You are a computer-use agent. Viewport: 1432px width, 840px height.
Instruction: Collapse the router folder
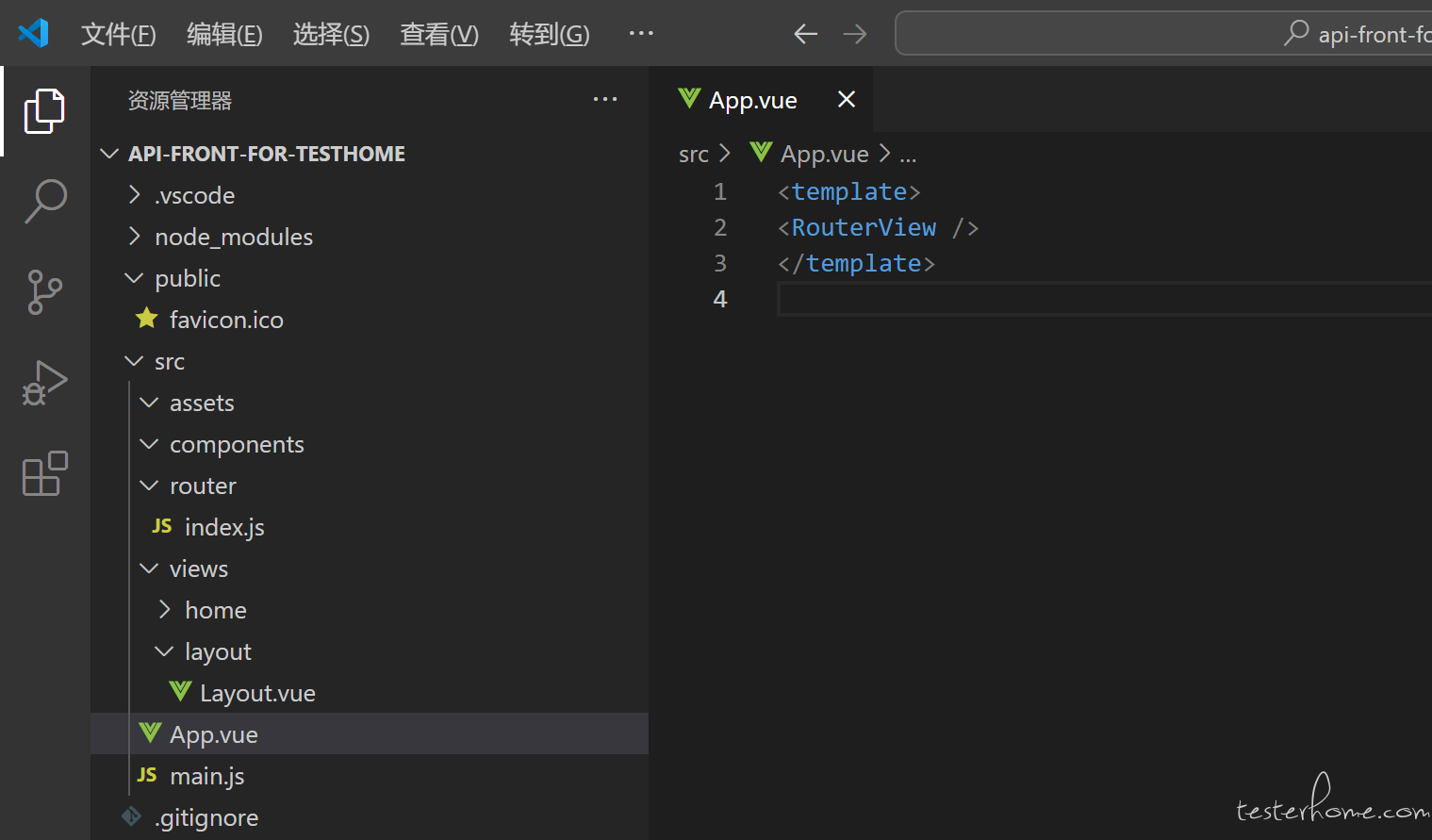149,486
